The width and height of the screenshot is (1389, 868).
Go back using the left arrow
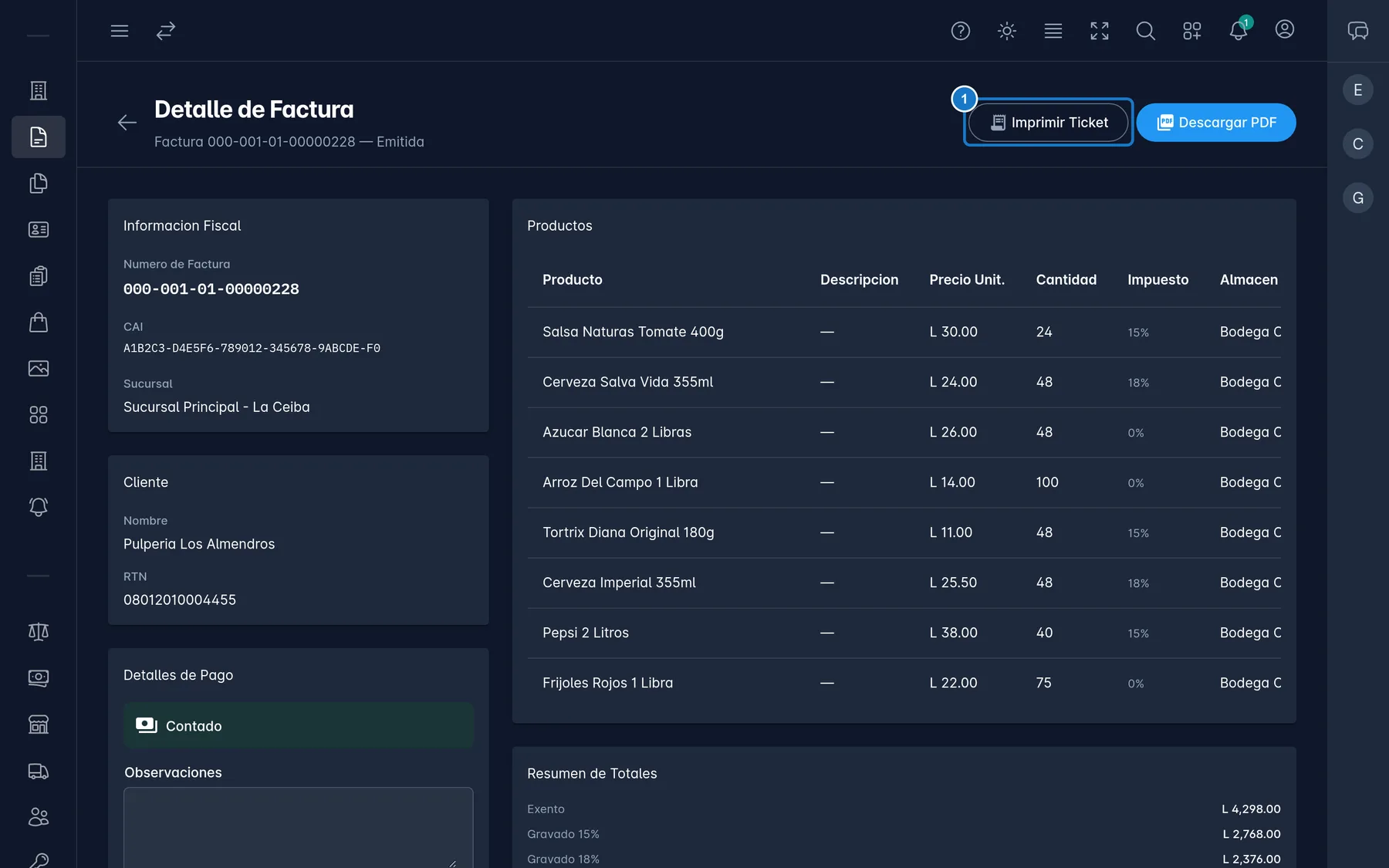click(x=127, y=122)
